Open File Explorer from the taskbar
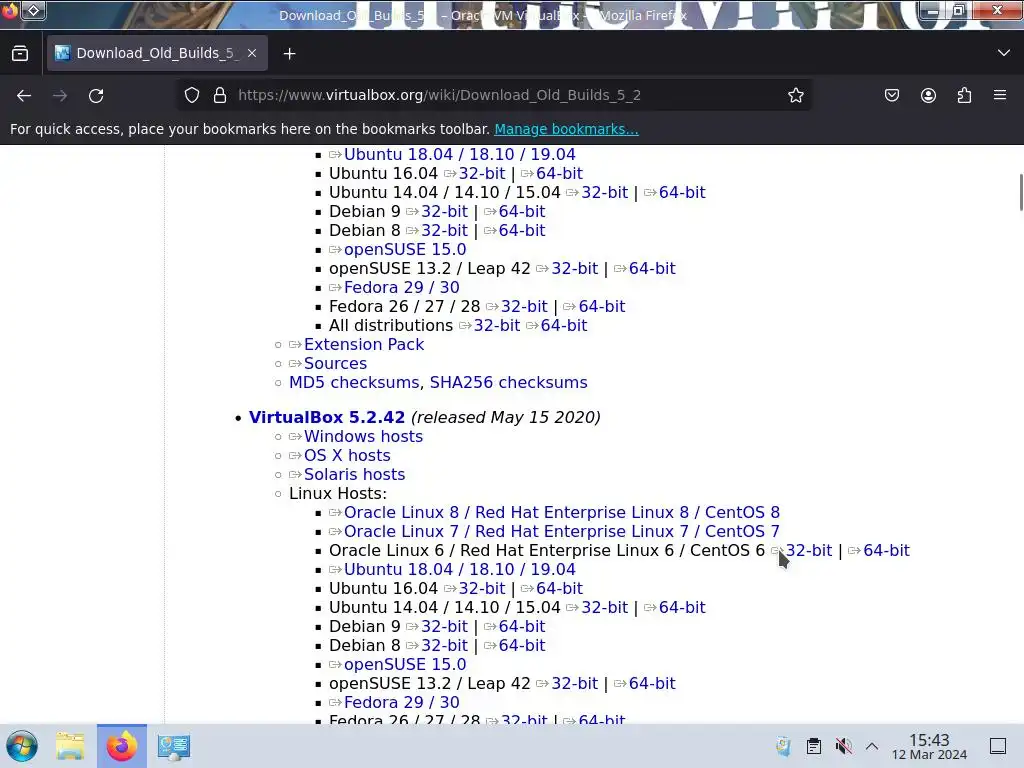1024x768 pixels. pyautogui.click(x=70, y=746)
